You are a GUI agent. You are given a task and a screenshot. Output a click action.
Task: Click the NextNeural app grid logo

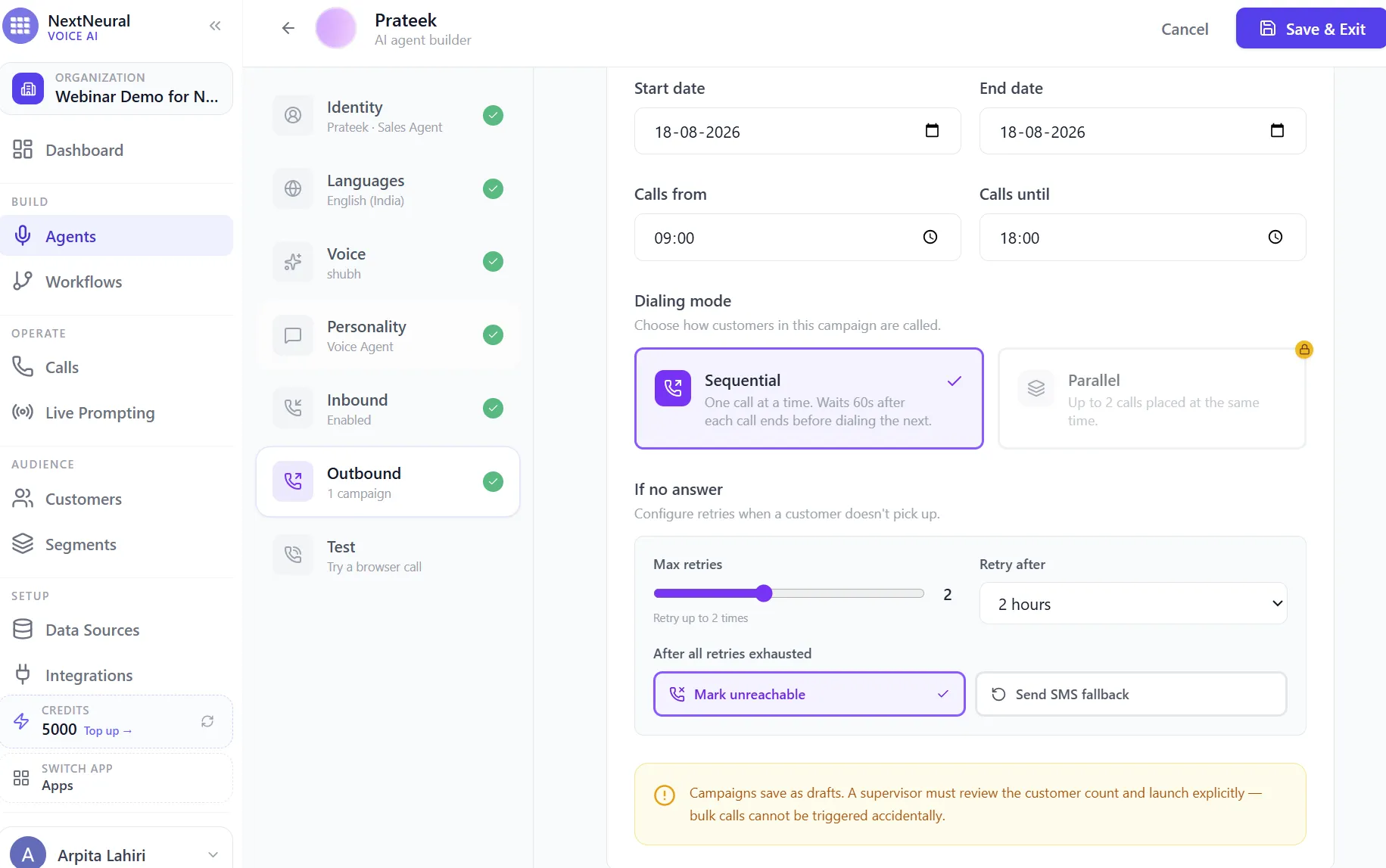[20, 26]
